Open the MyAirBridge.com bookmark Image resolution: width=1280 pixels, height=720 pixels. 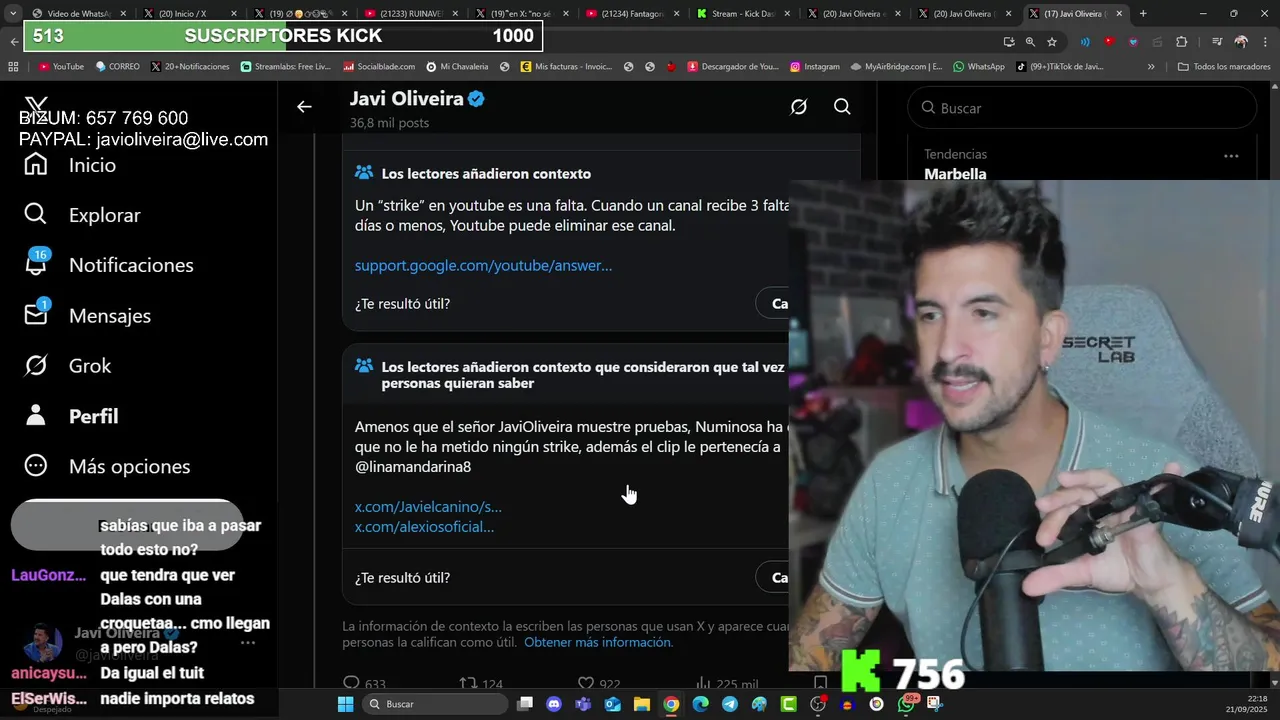click(896, 67)
